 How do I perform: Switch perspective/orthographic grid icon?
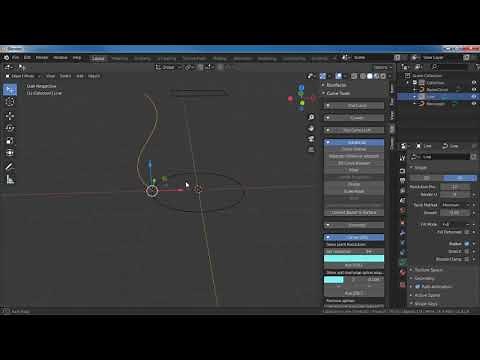tap(311, 149)
